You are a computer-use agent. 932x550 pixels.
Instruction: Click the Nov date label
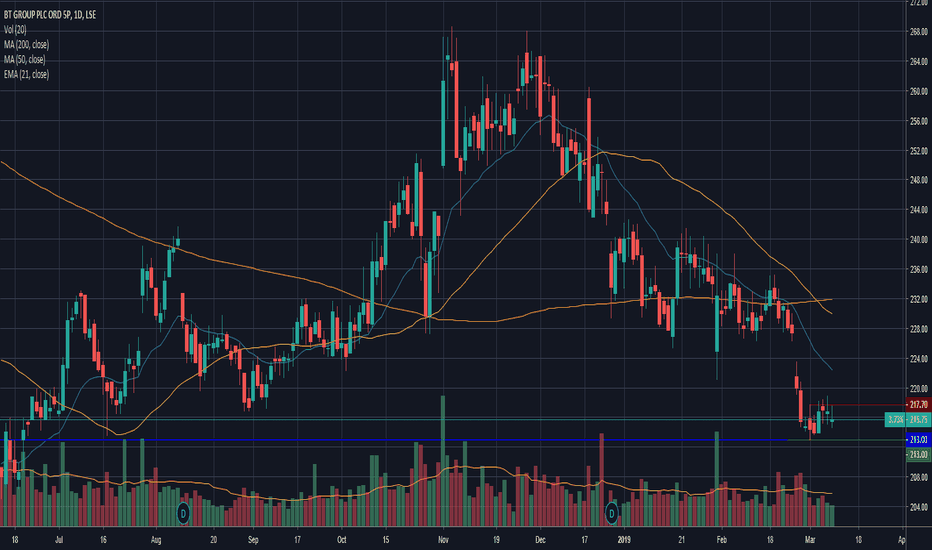coord(443,540)
